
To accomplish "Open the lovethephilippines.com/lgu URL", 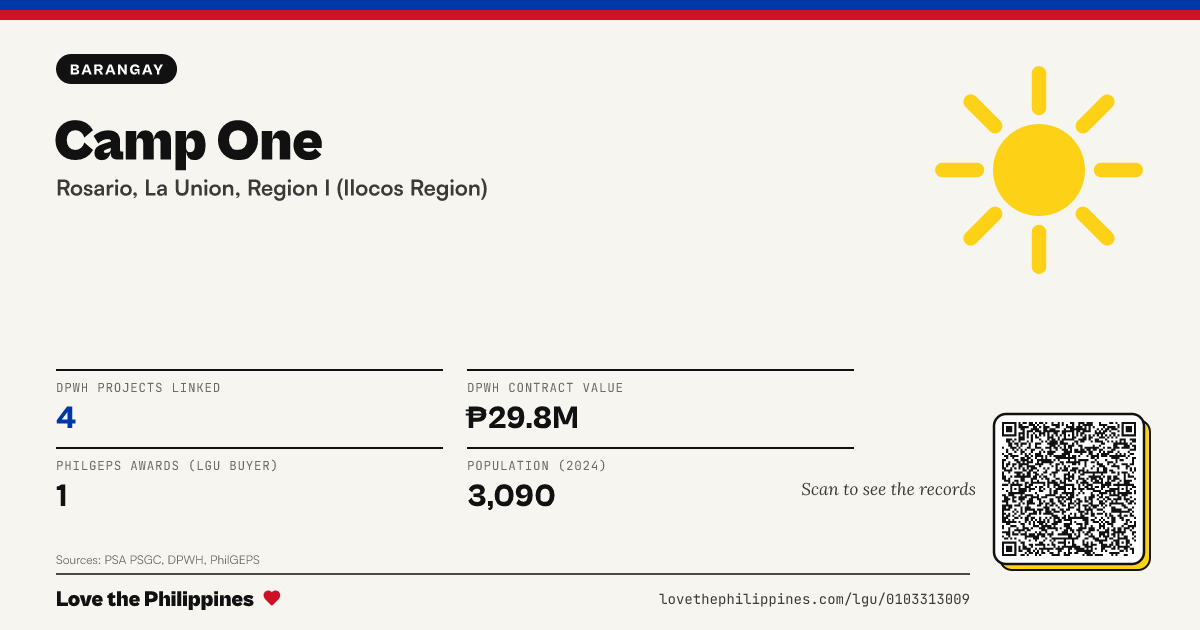I will (x=814, y=599).
